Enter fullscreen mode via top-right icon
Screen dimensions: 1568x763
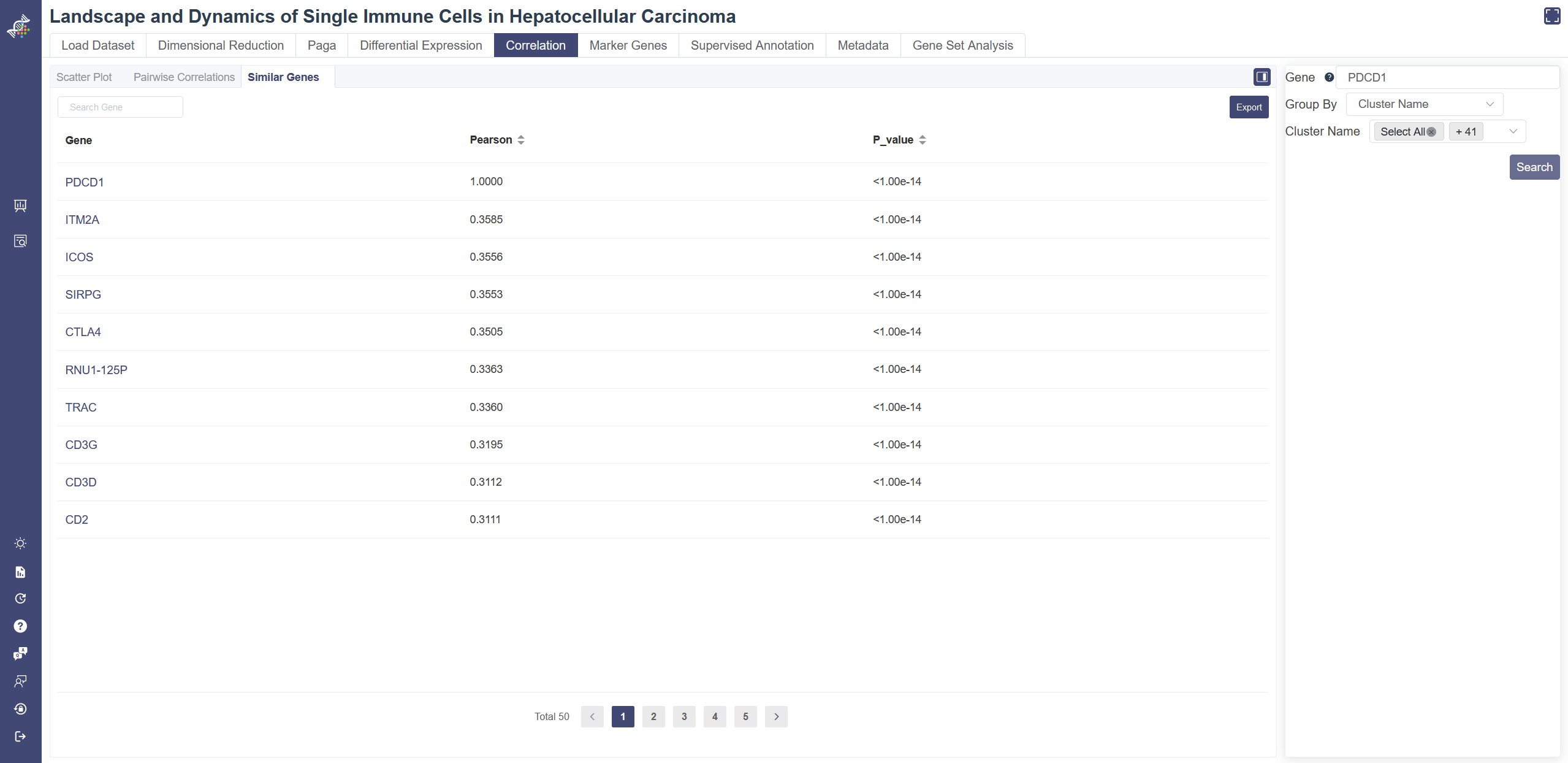pos(1551,16)
